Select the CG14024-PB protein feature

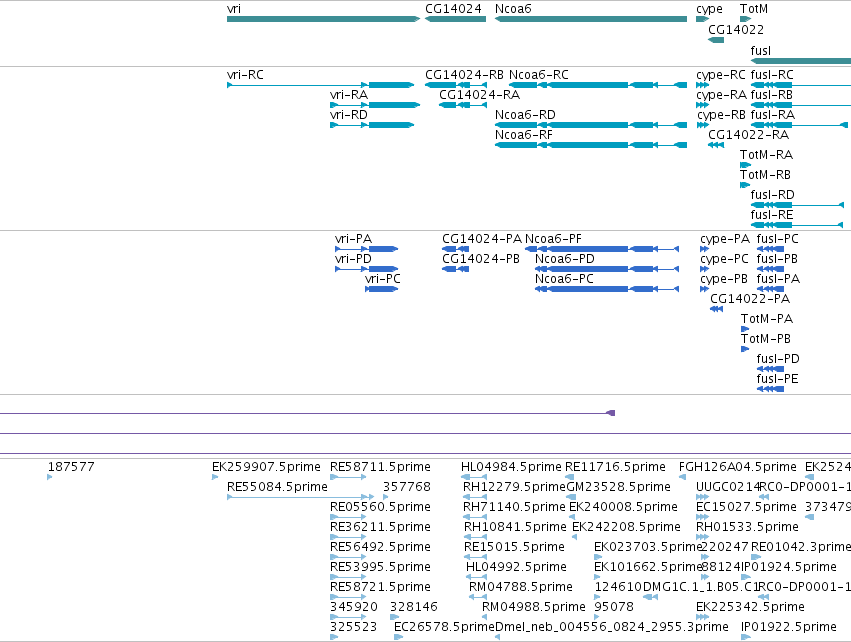(455, 269)
